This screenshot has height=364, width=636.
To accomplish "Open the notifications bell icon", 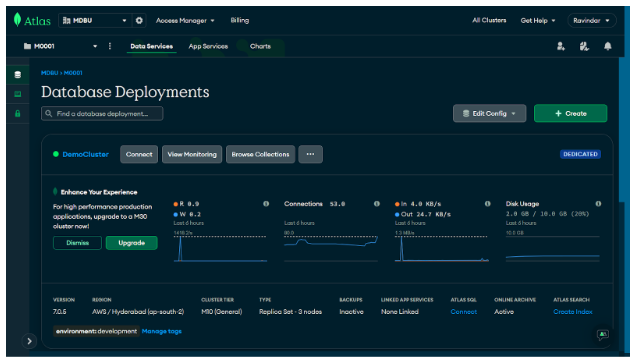I will [x=608, y=46].
